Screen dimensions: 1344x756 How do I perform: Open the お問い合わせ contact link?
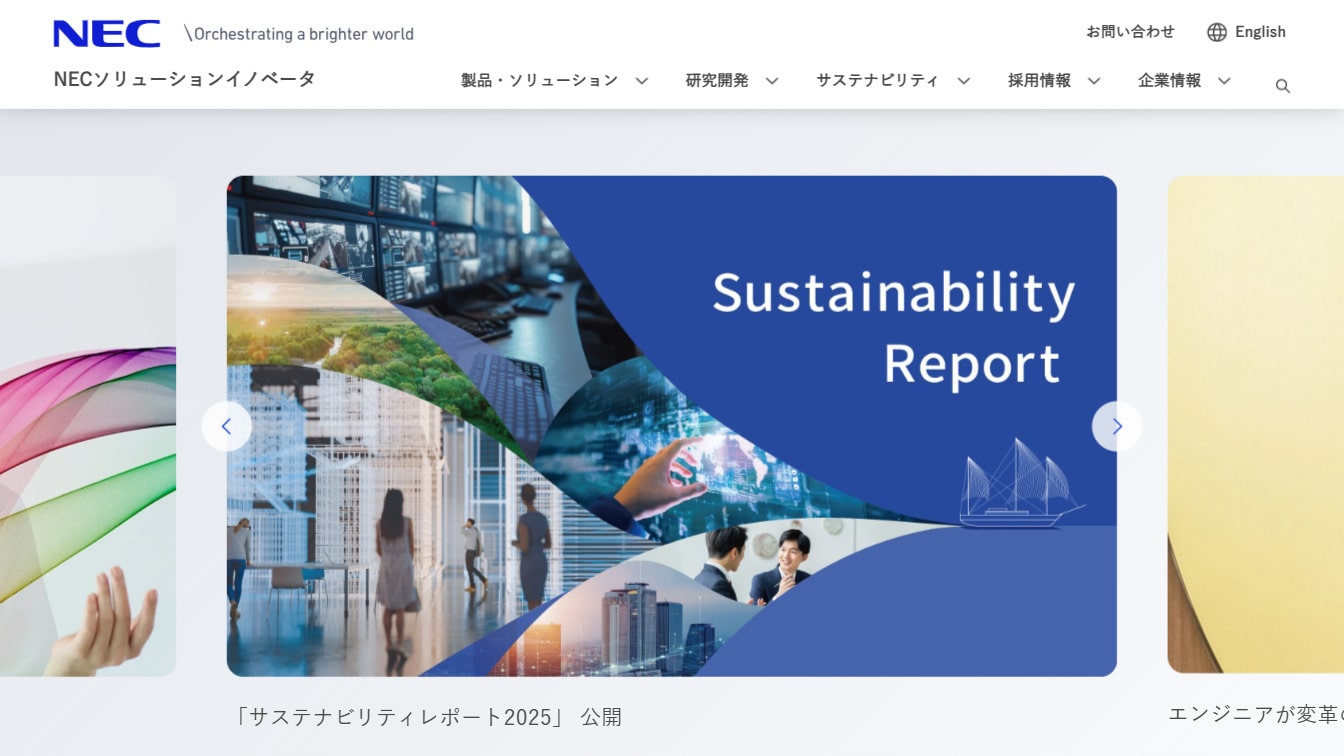tap(1130, 32)
